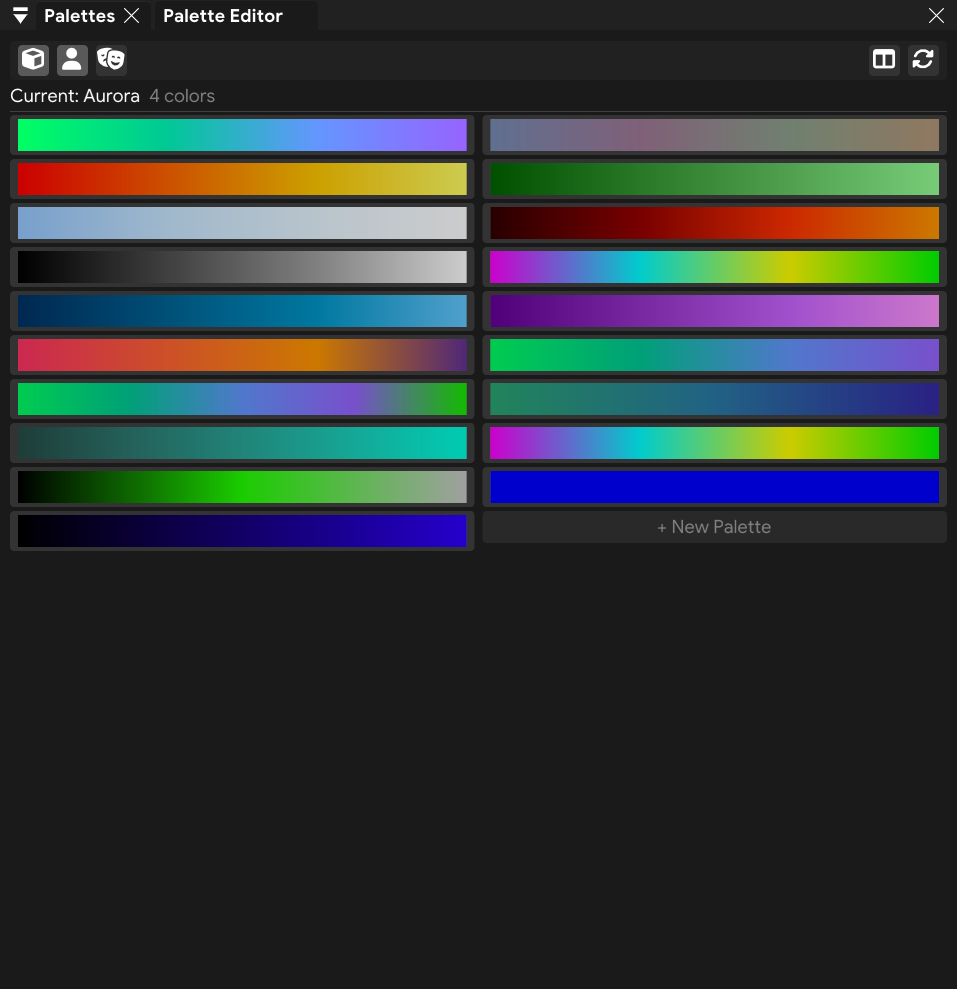Select the solid blue palette
This screenshot has height=989, width=957.
(715, 487)
